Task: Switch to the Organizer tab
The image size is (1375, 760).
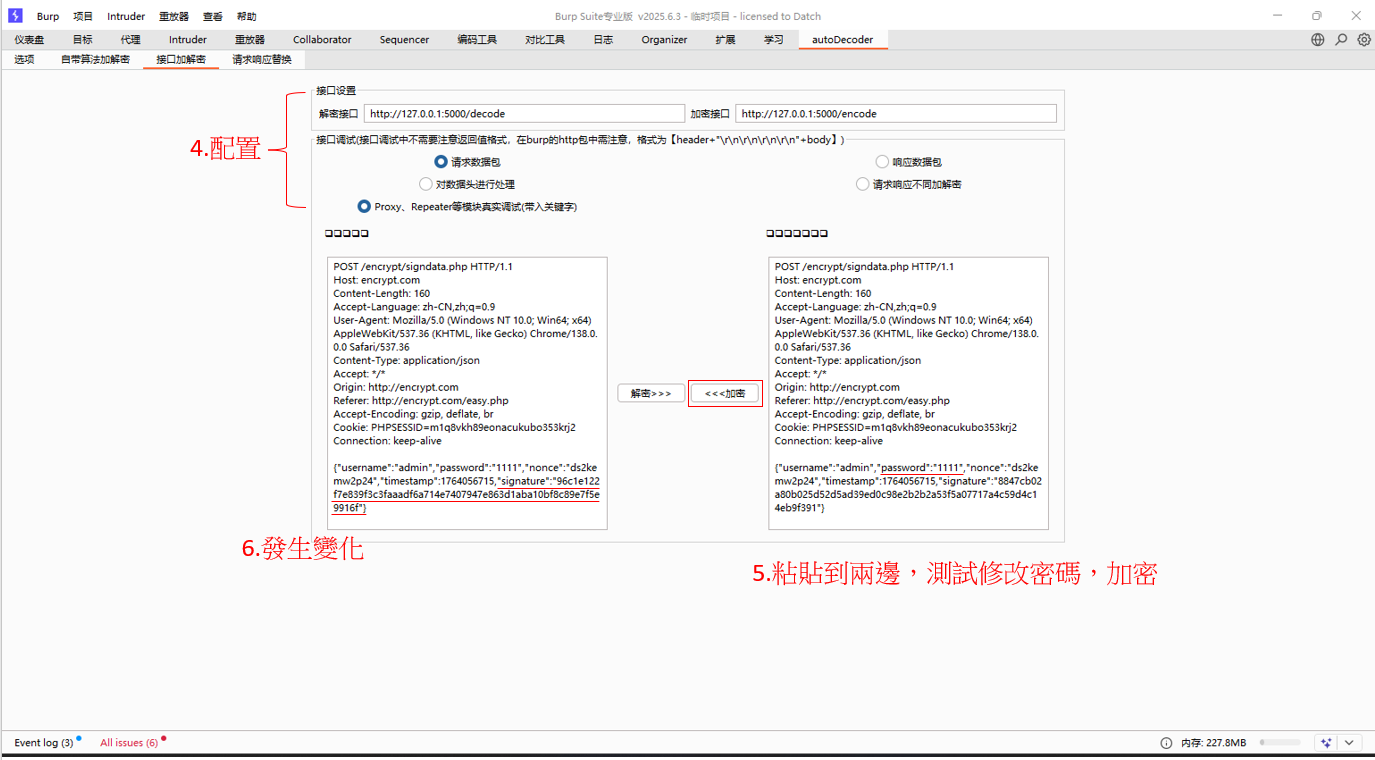Action: coord(665,40)
